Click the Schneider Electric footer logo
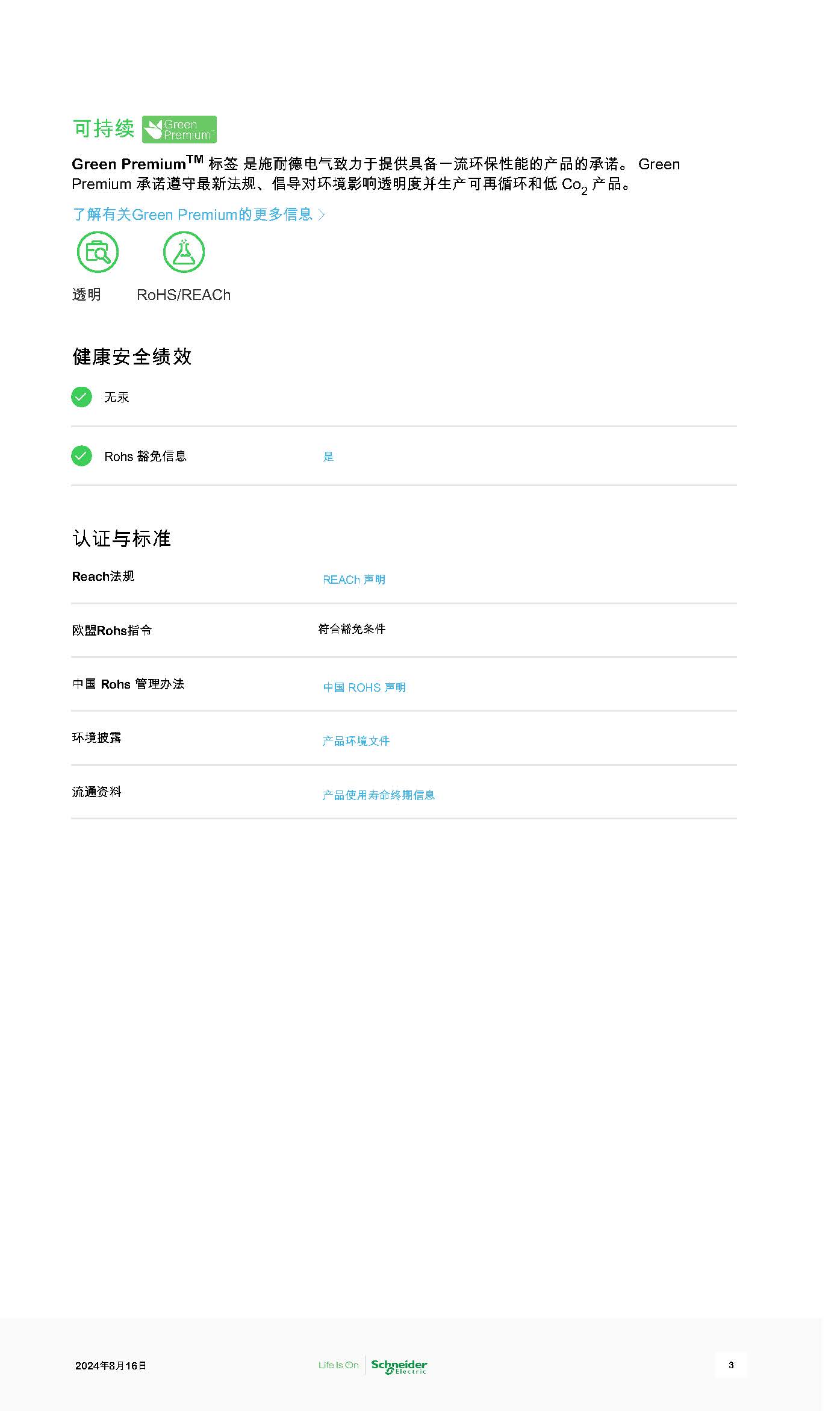 coord(399,1366)
